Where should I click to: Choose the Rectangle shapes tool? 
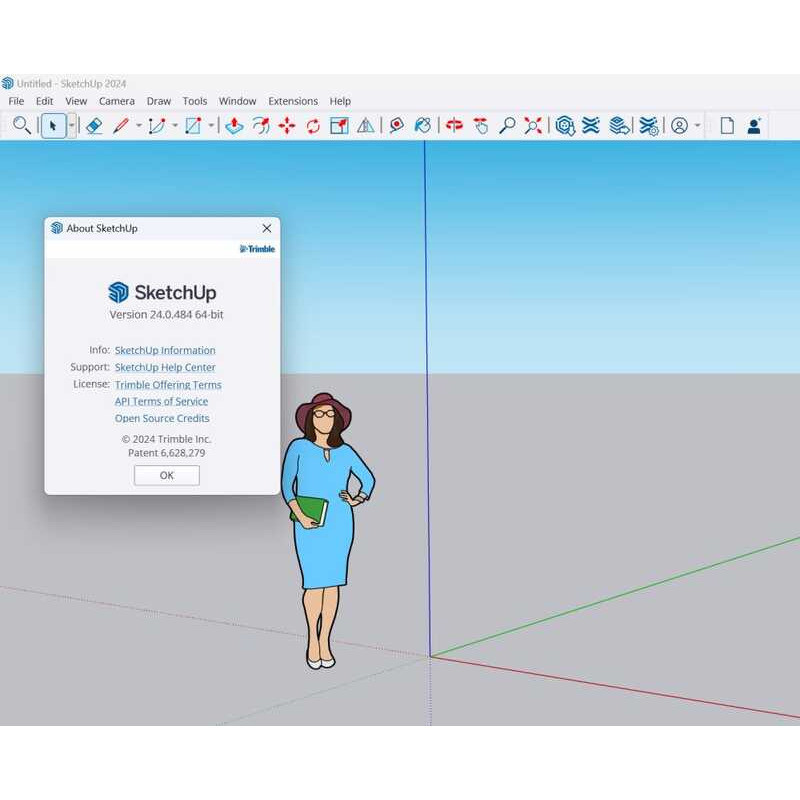click(192, 126)
